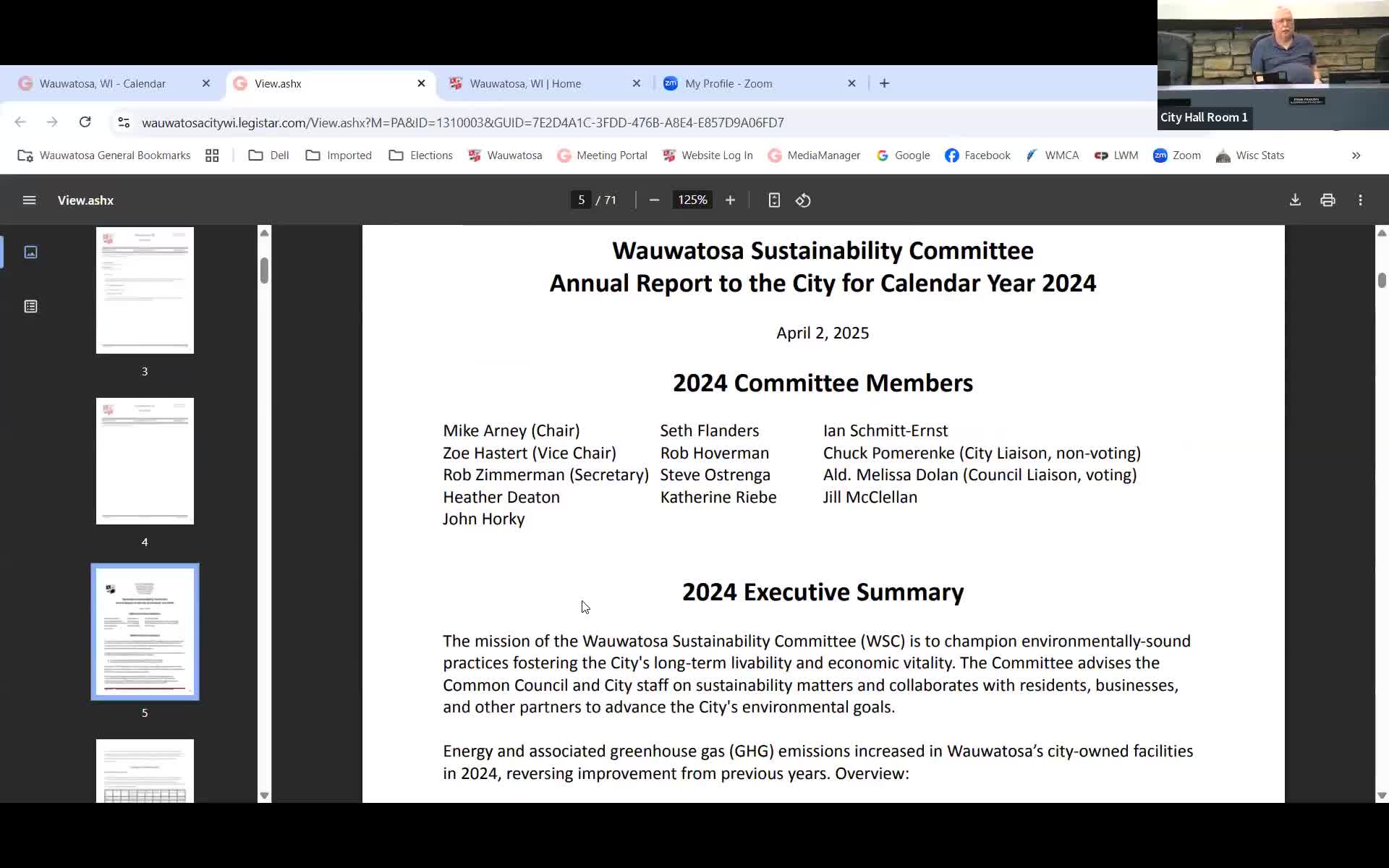
Task: Zoom out of the document
Action: [x=653, y=200]
